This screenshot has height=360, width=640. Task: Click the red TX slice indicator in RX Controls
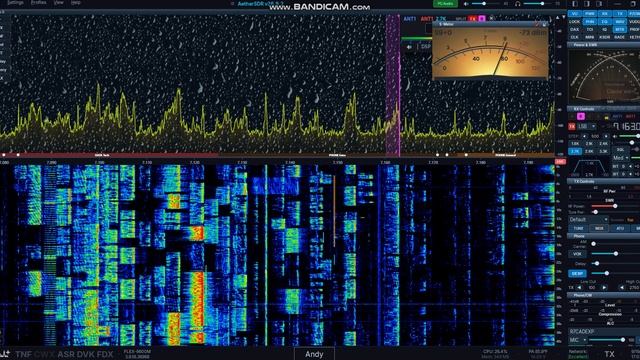[x=572, y=126]
